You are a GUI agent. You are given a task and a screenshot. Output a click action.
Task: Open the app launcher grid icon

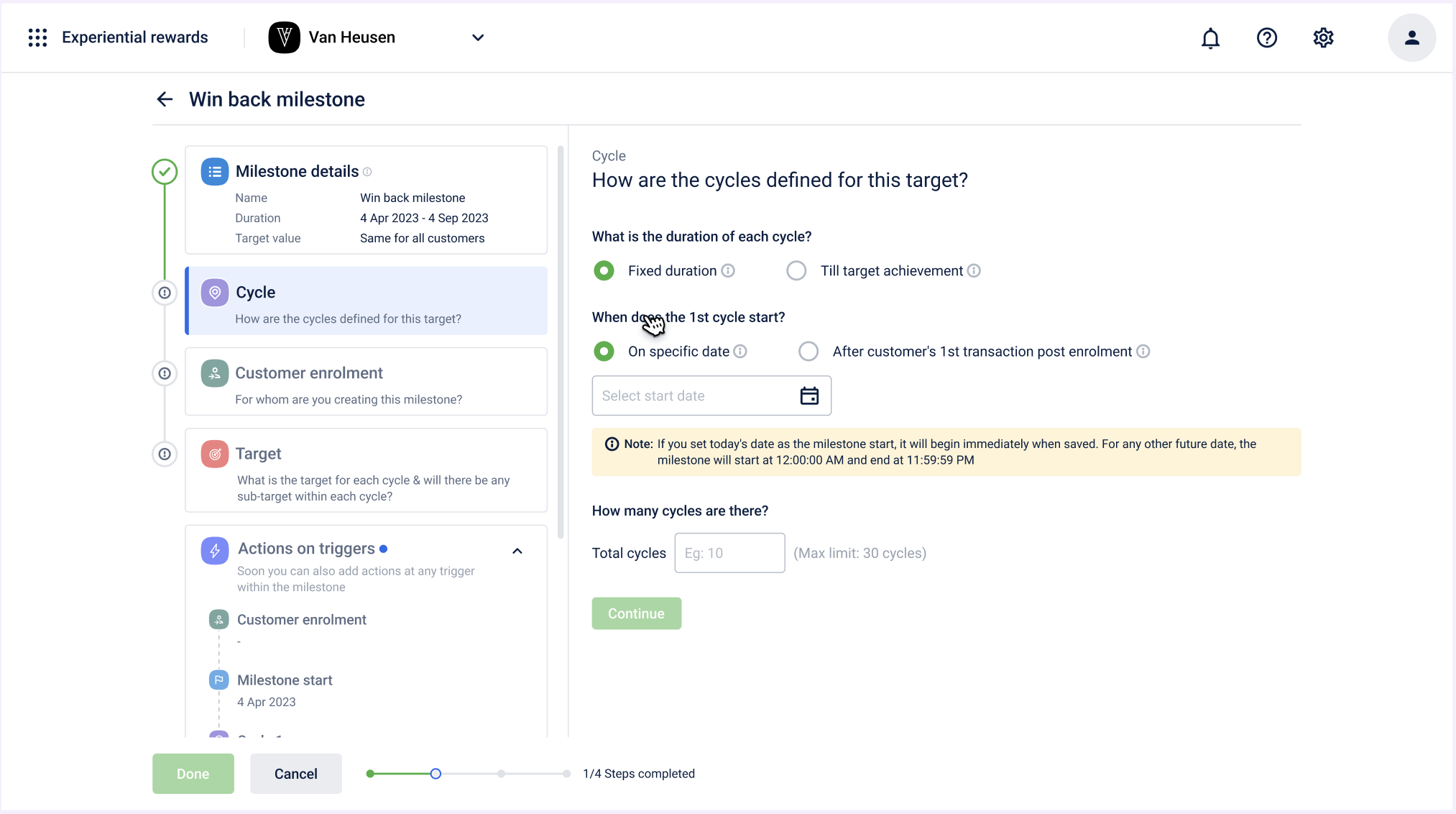tap(37, 37)
